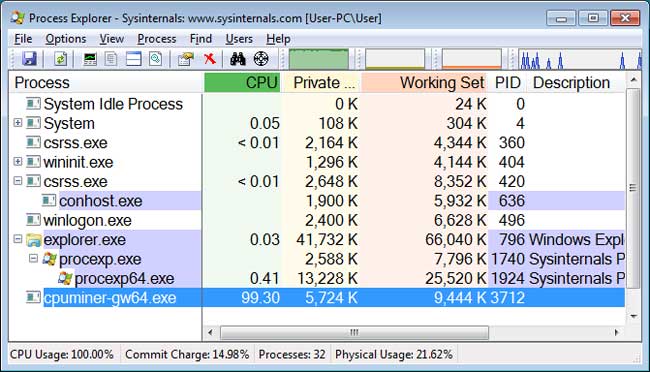The height and width of the screenshot is (372, 650).
Task: Select the wininit.exe process
Action: [317, 162]
